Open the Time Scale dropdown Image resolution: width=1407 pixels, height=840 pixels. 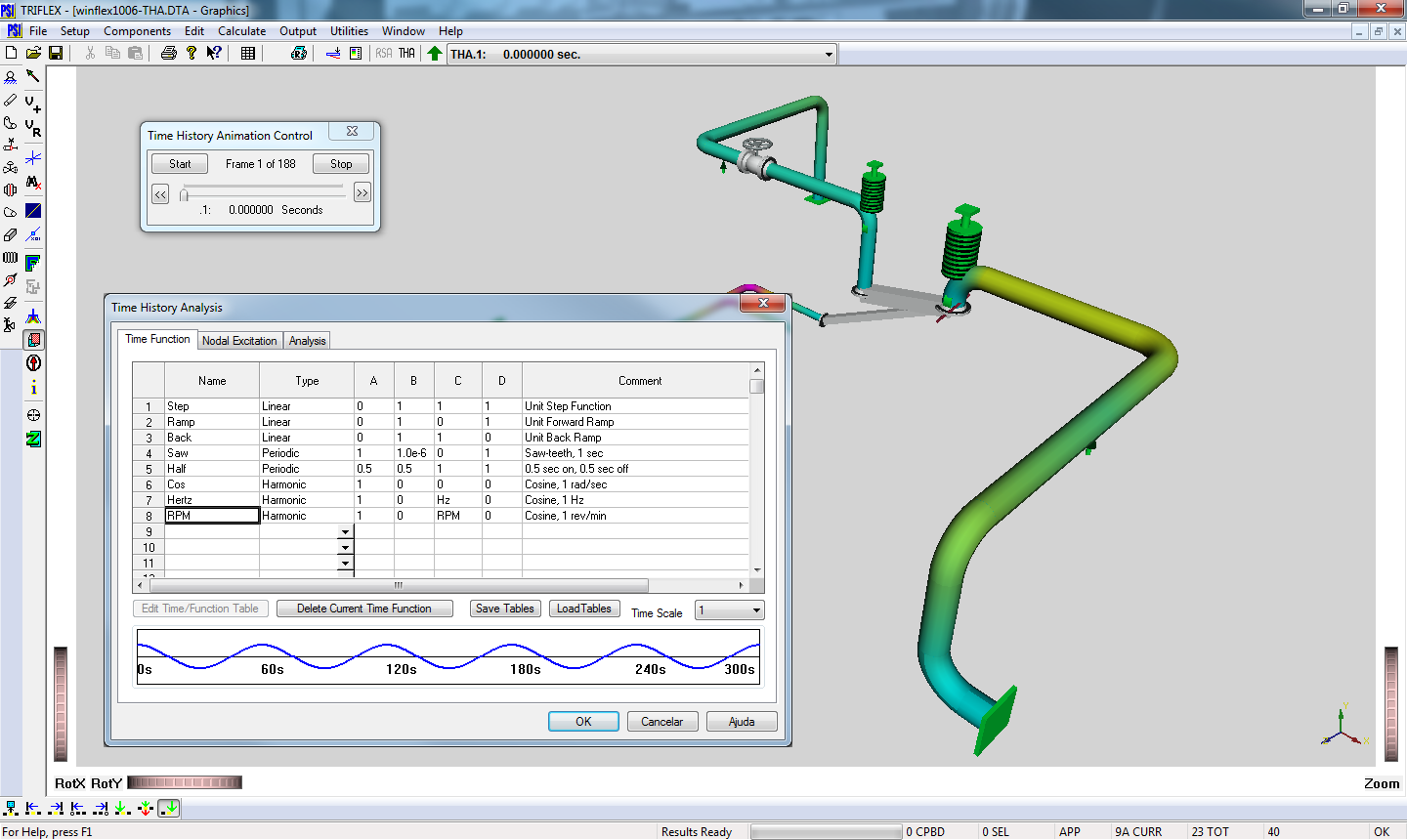(756, 610)
